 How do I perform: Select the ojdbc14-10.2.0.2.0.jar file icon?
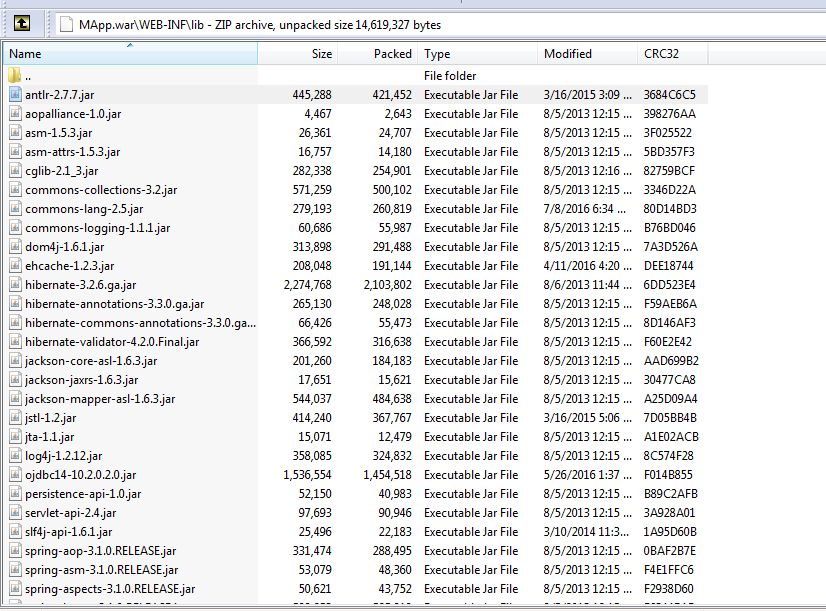tap(15, 475)
